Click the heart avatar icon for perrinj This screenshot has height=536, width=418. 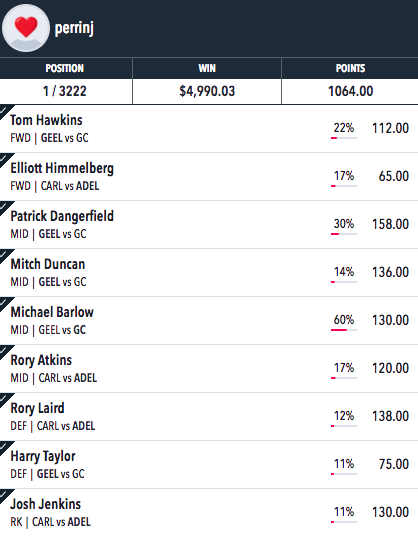[x=26, y=28]
